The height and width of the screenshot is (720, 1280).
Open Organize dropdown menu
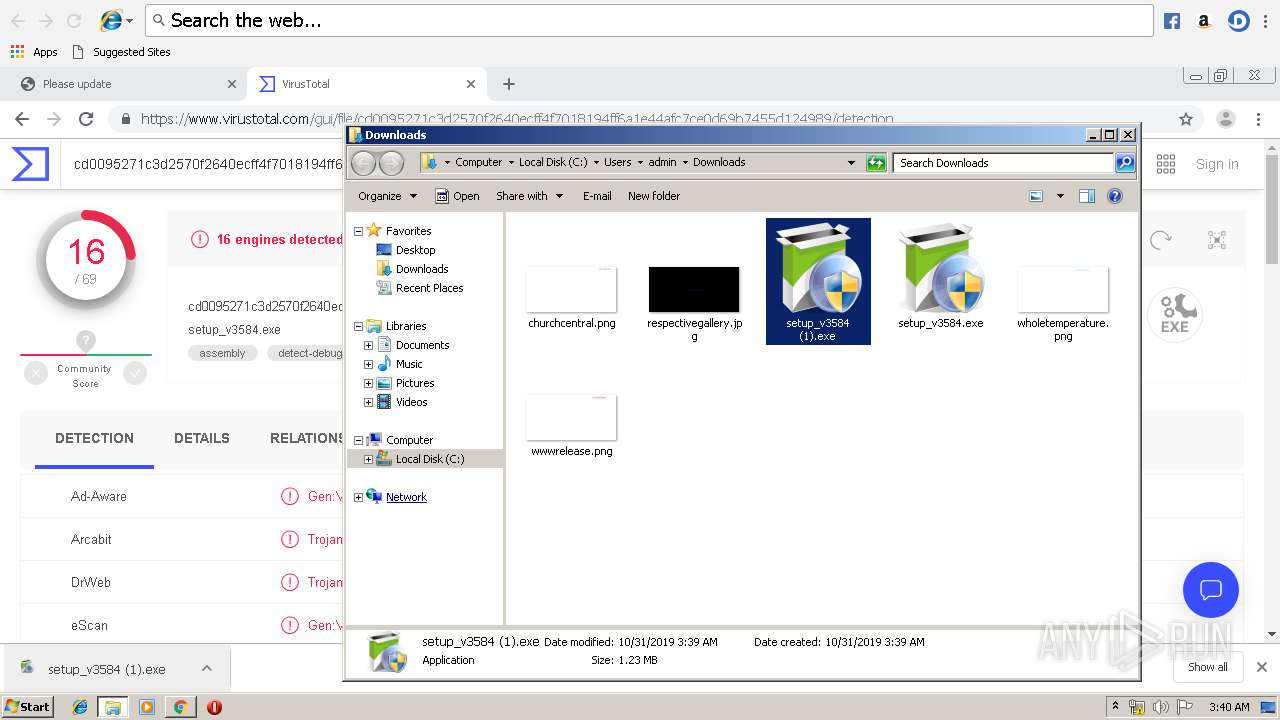[x=388, y=196]
